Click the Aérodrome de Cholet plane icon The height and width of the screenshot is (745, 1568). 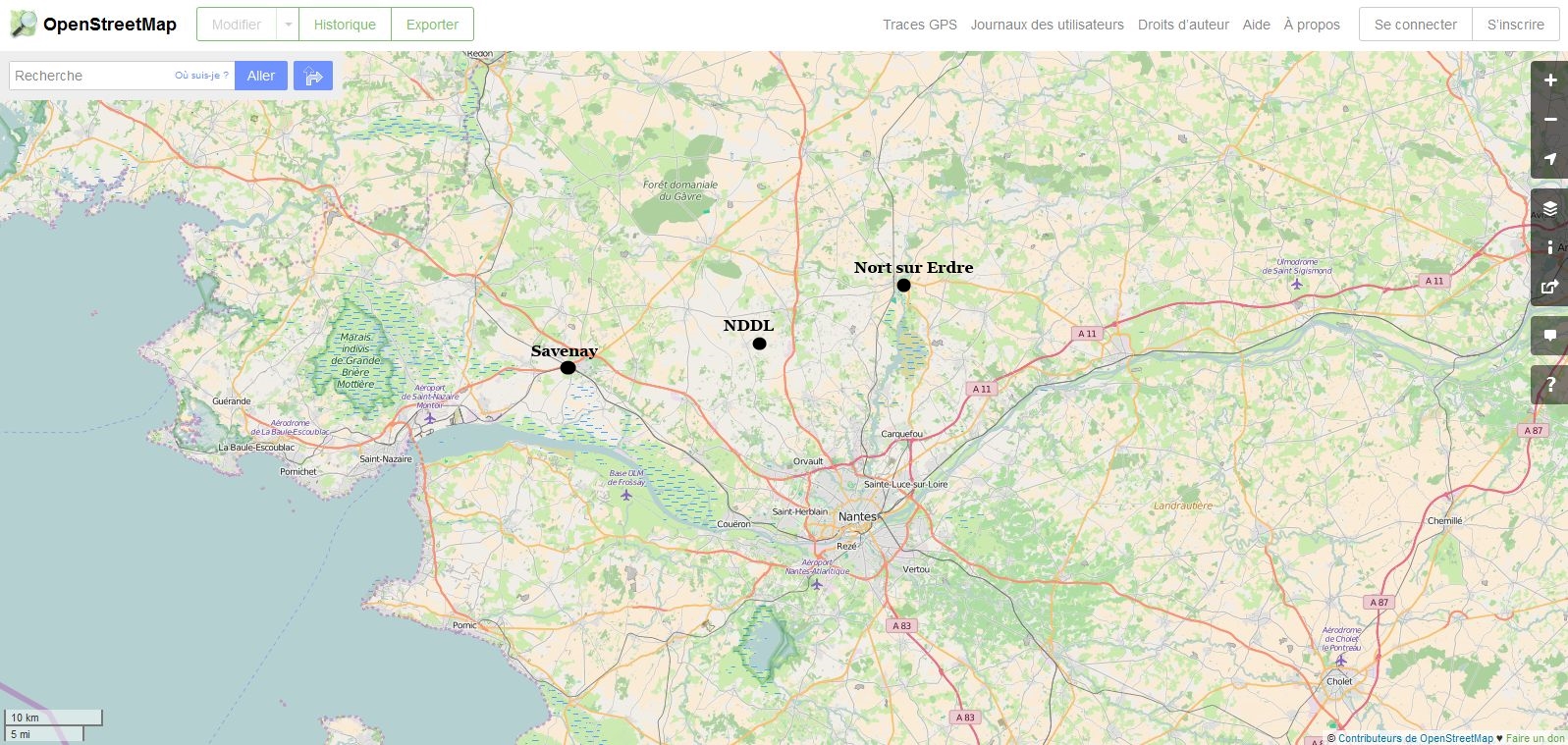[1341, 660]
